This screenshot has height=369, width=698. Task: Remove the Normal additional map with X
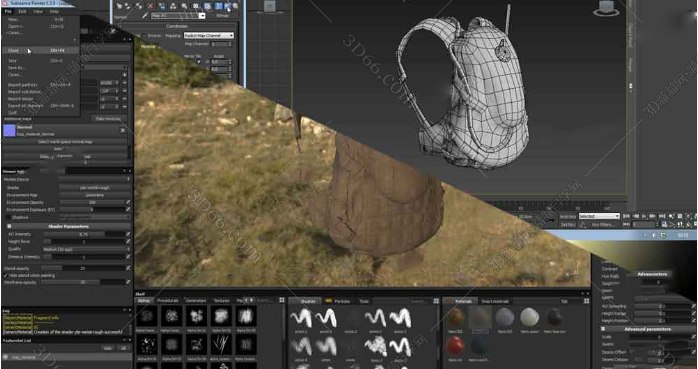[122, 130]
